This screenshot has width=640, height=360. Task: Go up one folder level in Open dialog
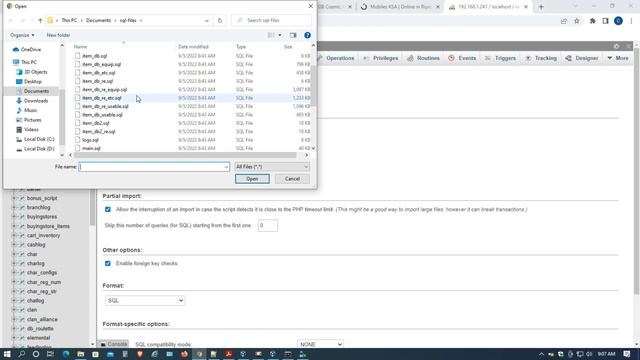(40, 20)
